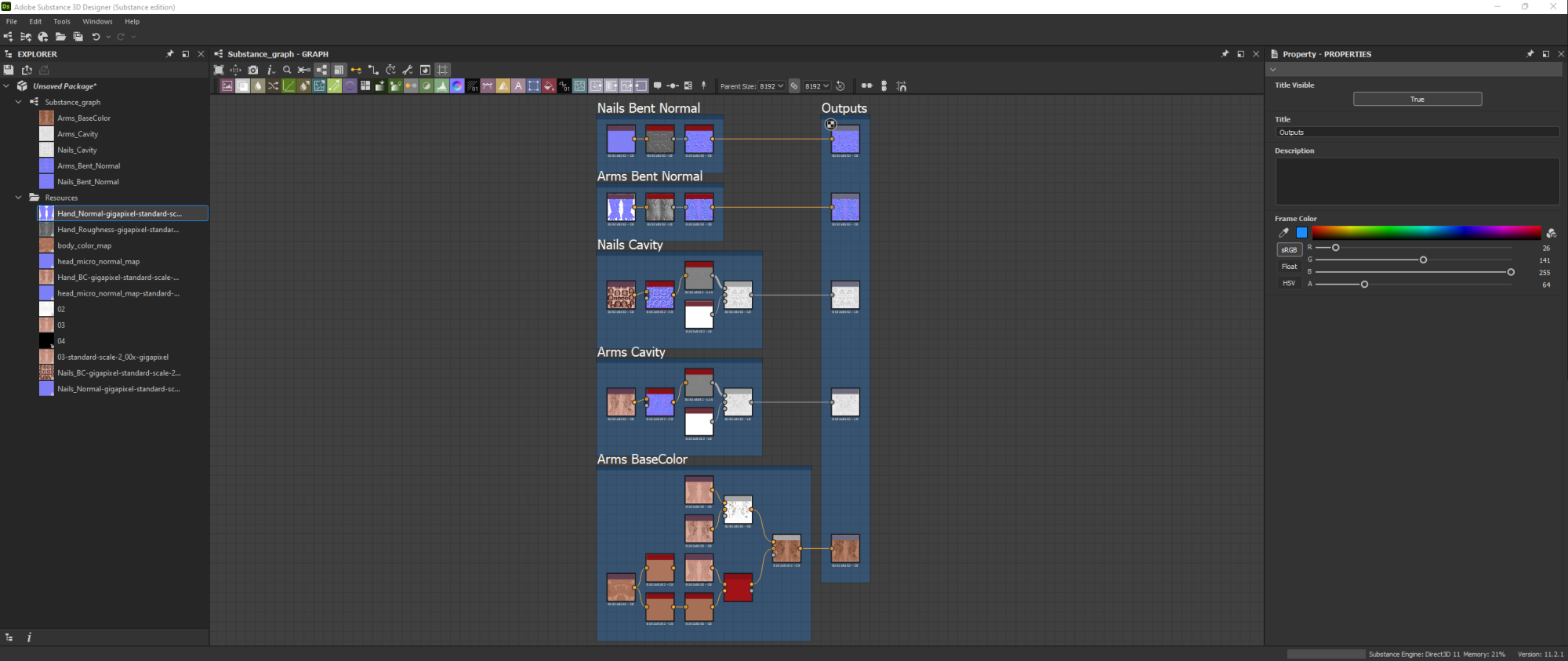Add an HSL color wheel node
This screenshot has width=1568, height=661.
pos(457,86)
